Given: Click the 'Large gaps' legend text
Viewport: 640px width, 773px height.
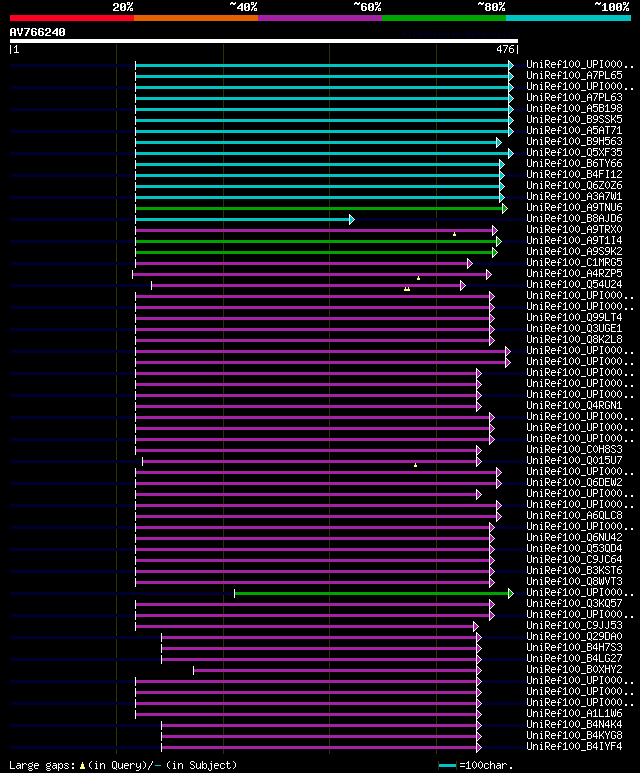Looking at the screenshot, I should pyautogui.click(x=42, y=766).
